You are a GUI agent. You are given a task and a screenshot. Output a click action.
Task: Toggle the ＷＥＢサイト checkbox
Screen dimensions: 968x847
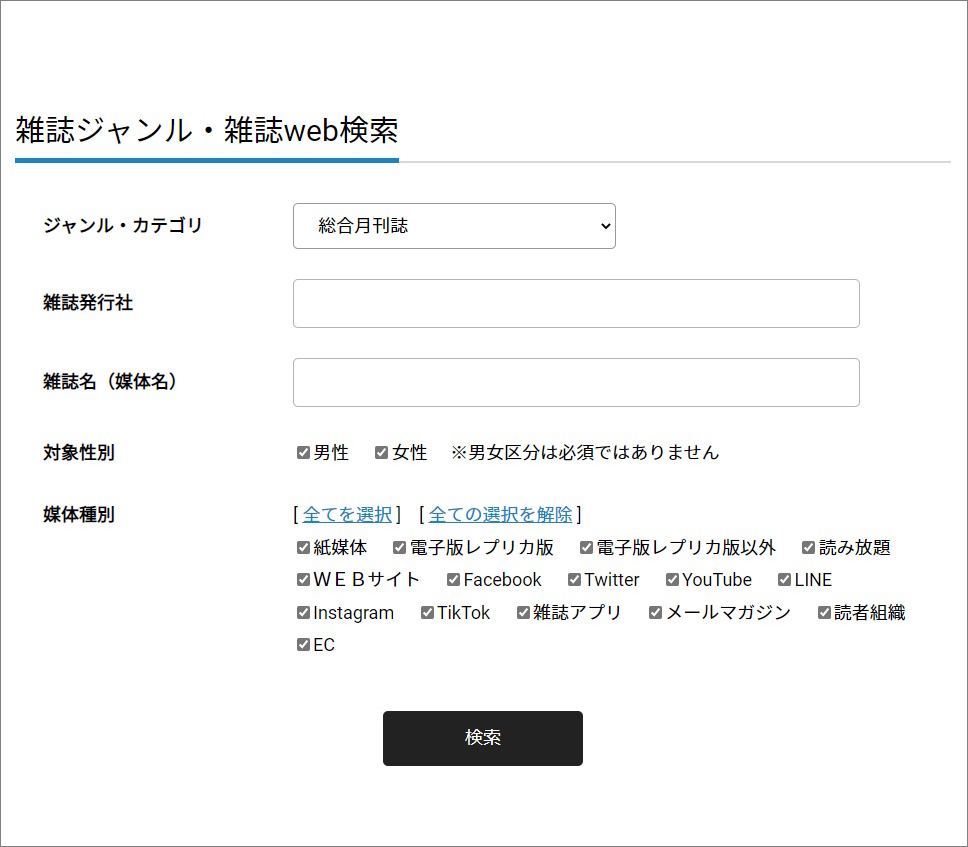(x=303, y=580)
